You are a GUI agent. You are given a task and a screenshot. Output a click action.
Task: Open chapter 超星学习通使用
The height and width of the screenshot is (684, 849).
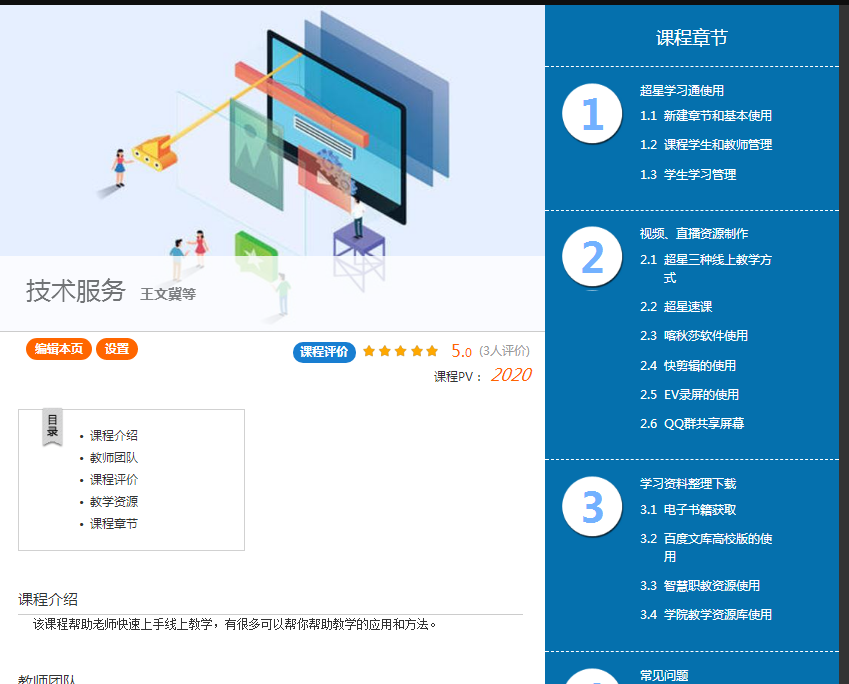tap(682, 90)
